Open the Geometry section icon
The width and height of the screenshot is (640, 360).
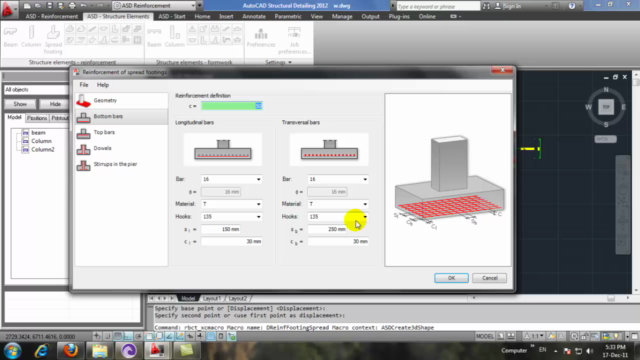83,100
